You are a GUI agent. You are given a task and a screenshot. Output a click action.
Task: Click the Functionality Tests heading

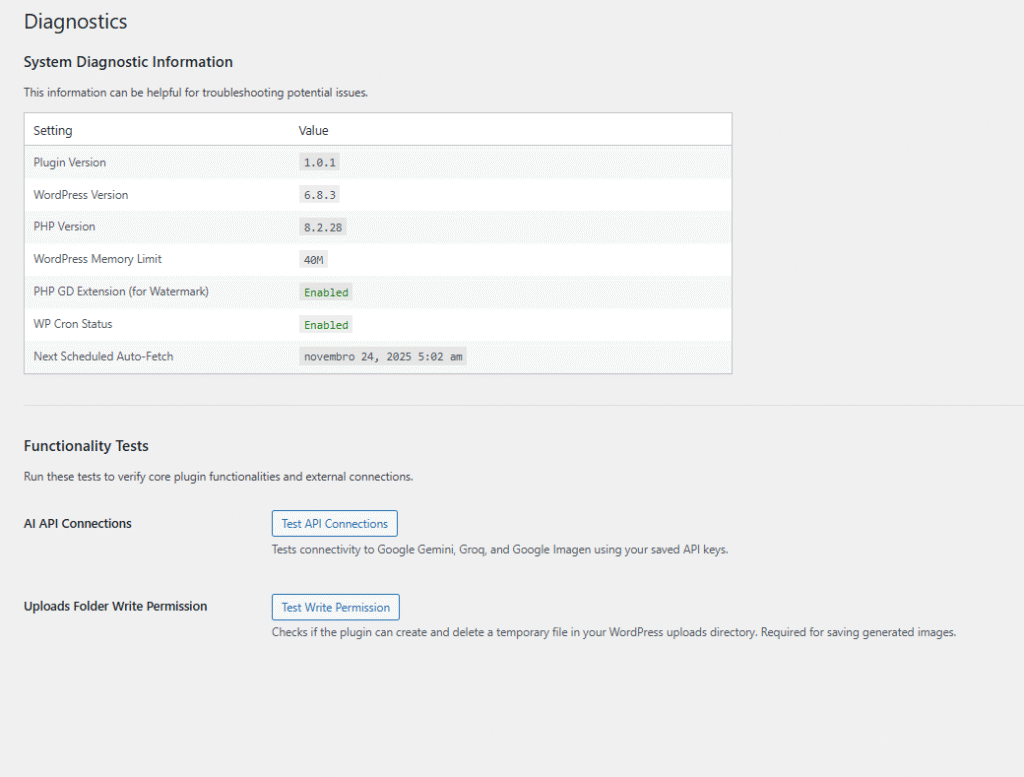[x=86, y=446]
